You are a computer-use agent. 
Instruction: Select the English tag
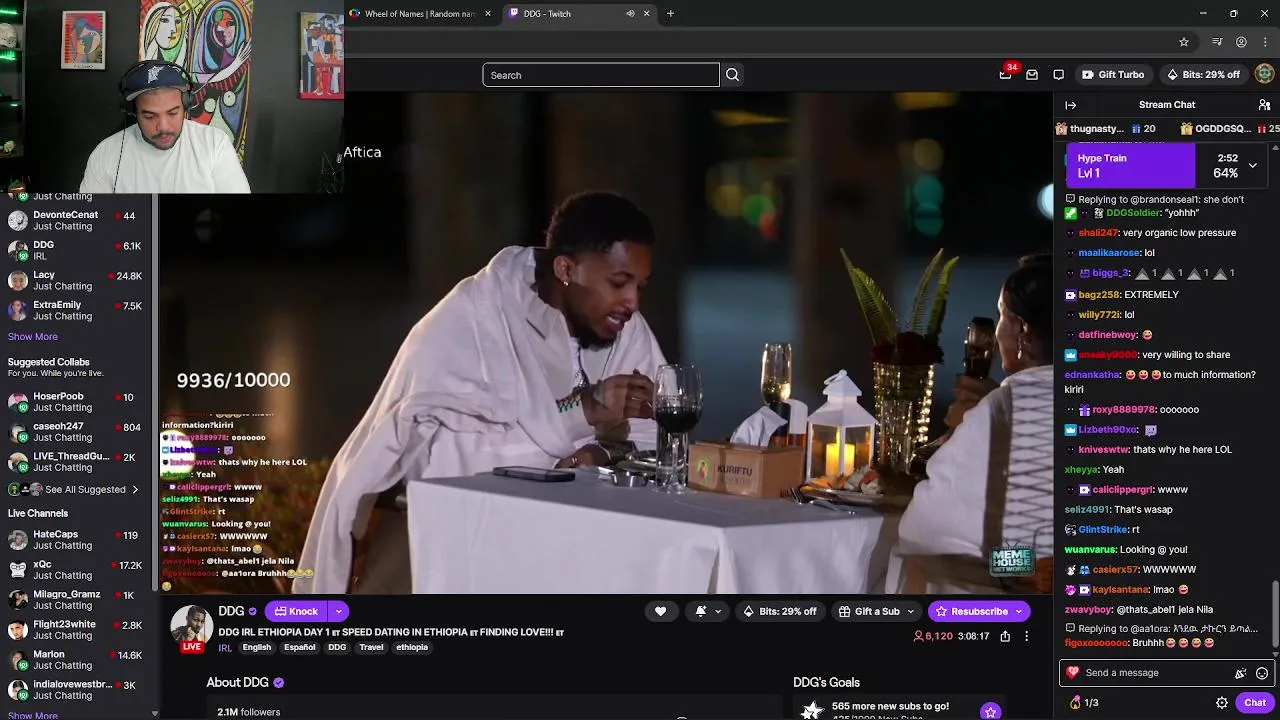[x=256, y=647]
